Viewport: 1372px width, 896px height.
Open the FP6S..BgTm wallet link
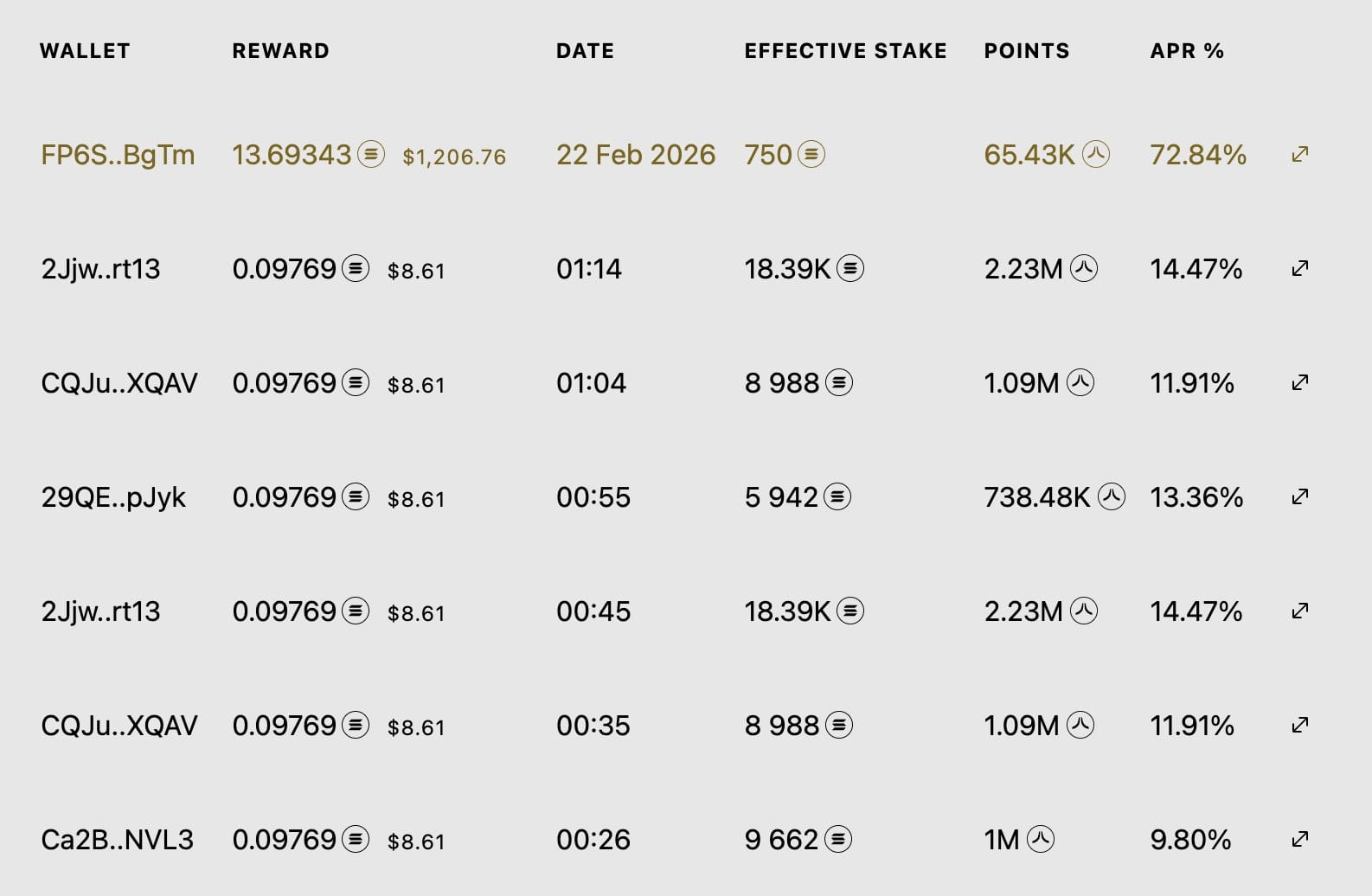pos(118,155)
